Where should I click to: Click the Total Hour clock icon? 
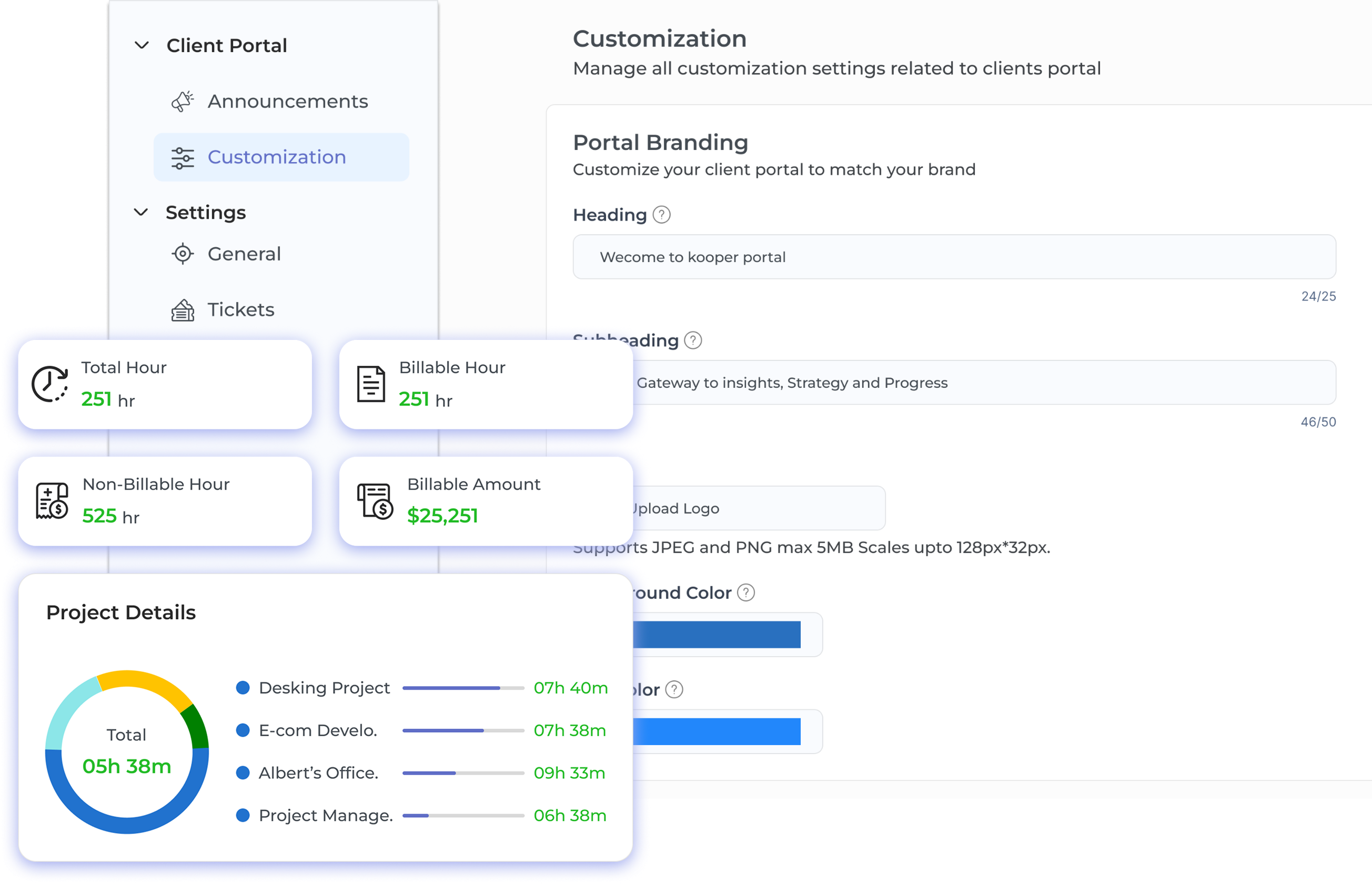tap(50, 384)
